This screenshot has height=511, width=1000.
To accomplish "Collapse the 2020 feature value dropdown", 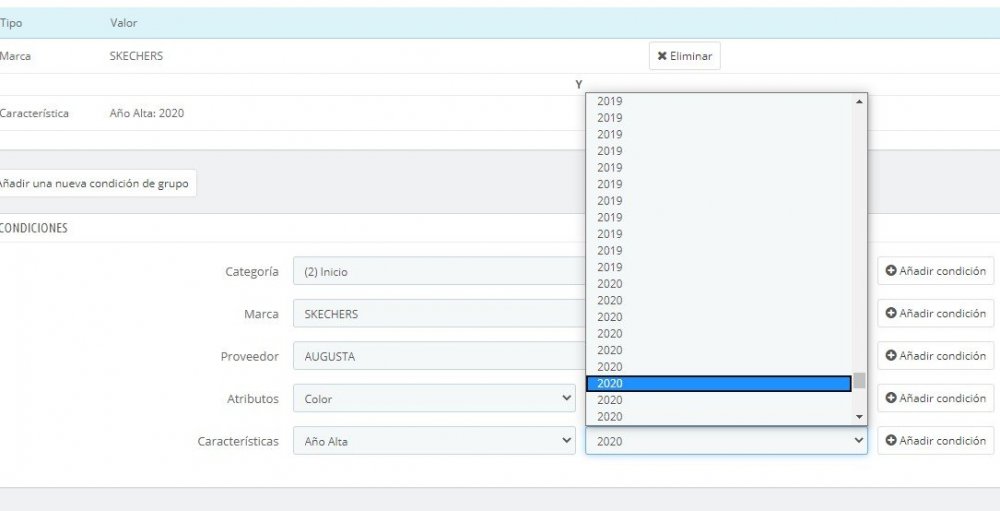I will [726, 441].
